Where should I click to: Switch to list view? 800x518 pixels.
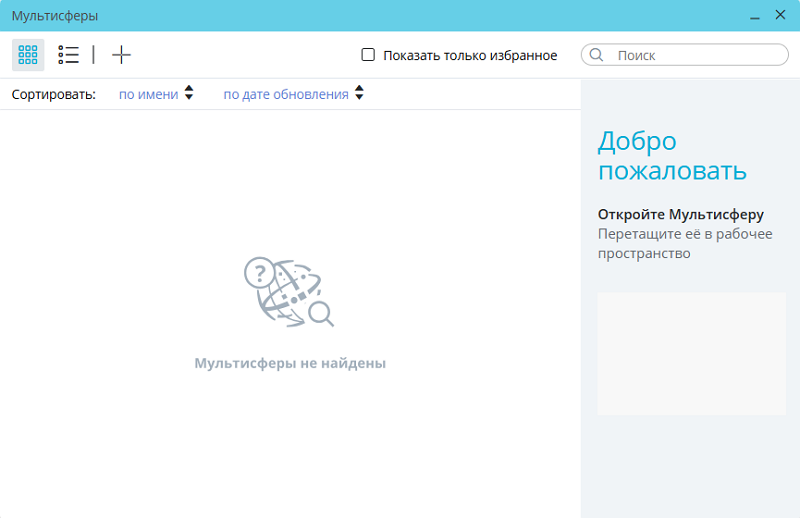tap(68, 55)
